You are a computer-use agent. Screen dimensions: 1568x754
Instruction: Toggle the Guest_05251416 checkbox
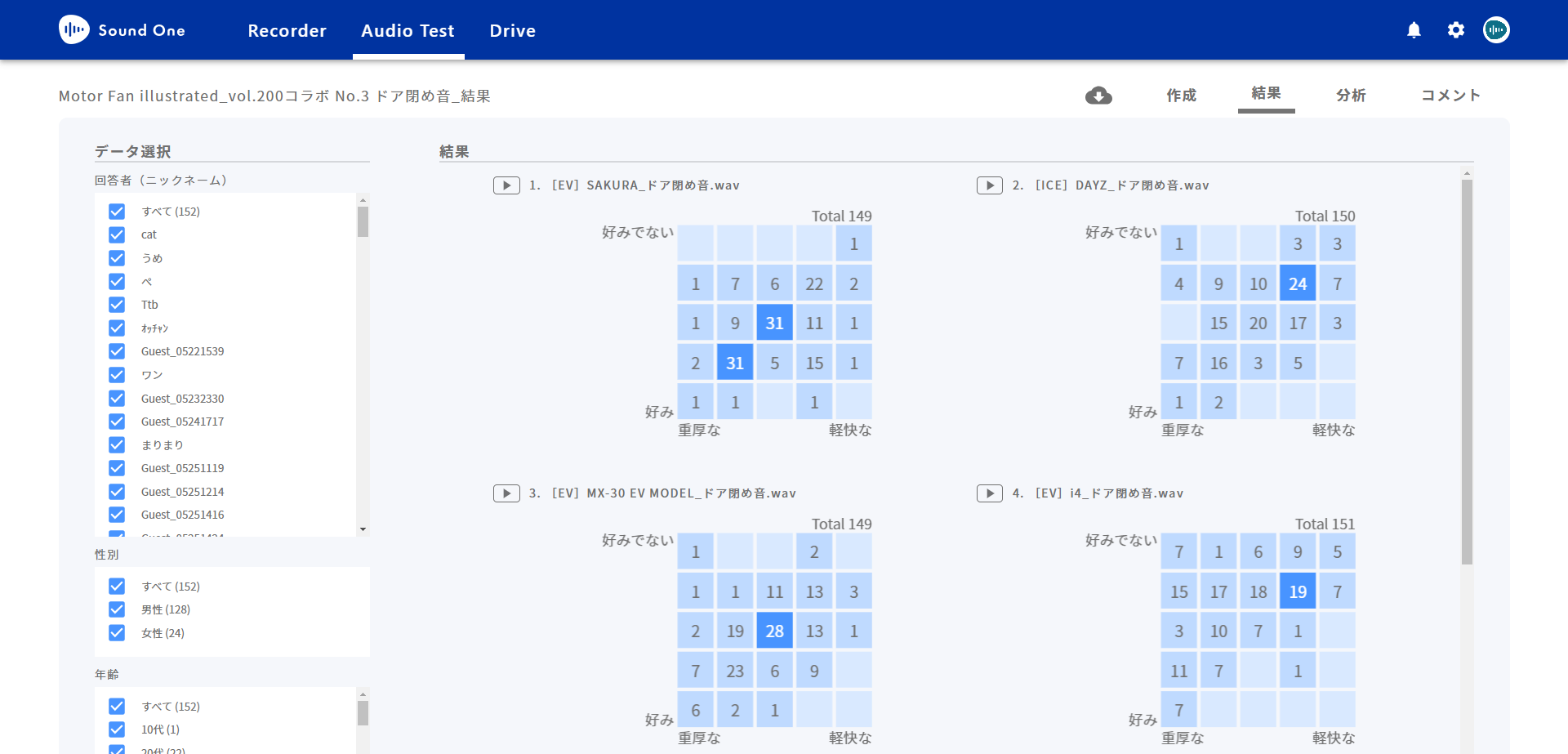tap(117, 515)
